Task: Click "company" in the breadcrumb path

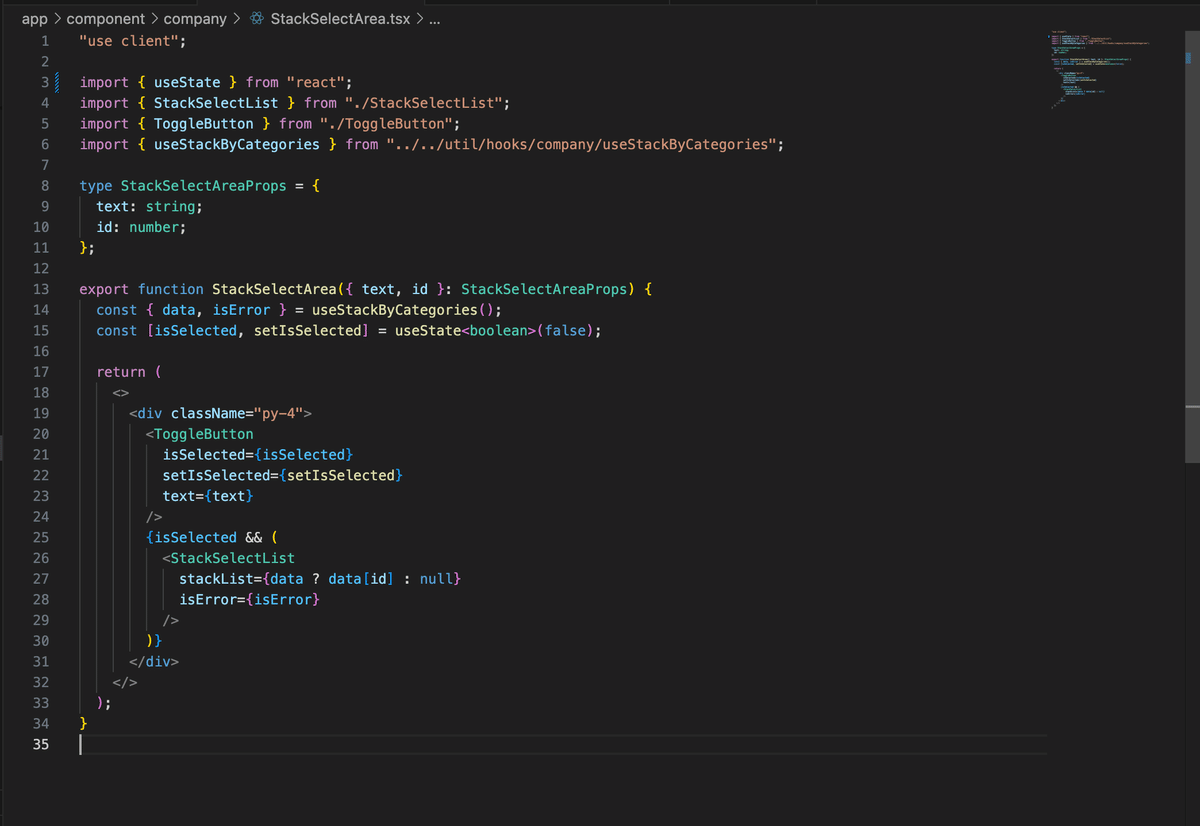Action: [x=195, y=18]
